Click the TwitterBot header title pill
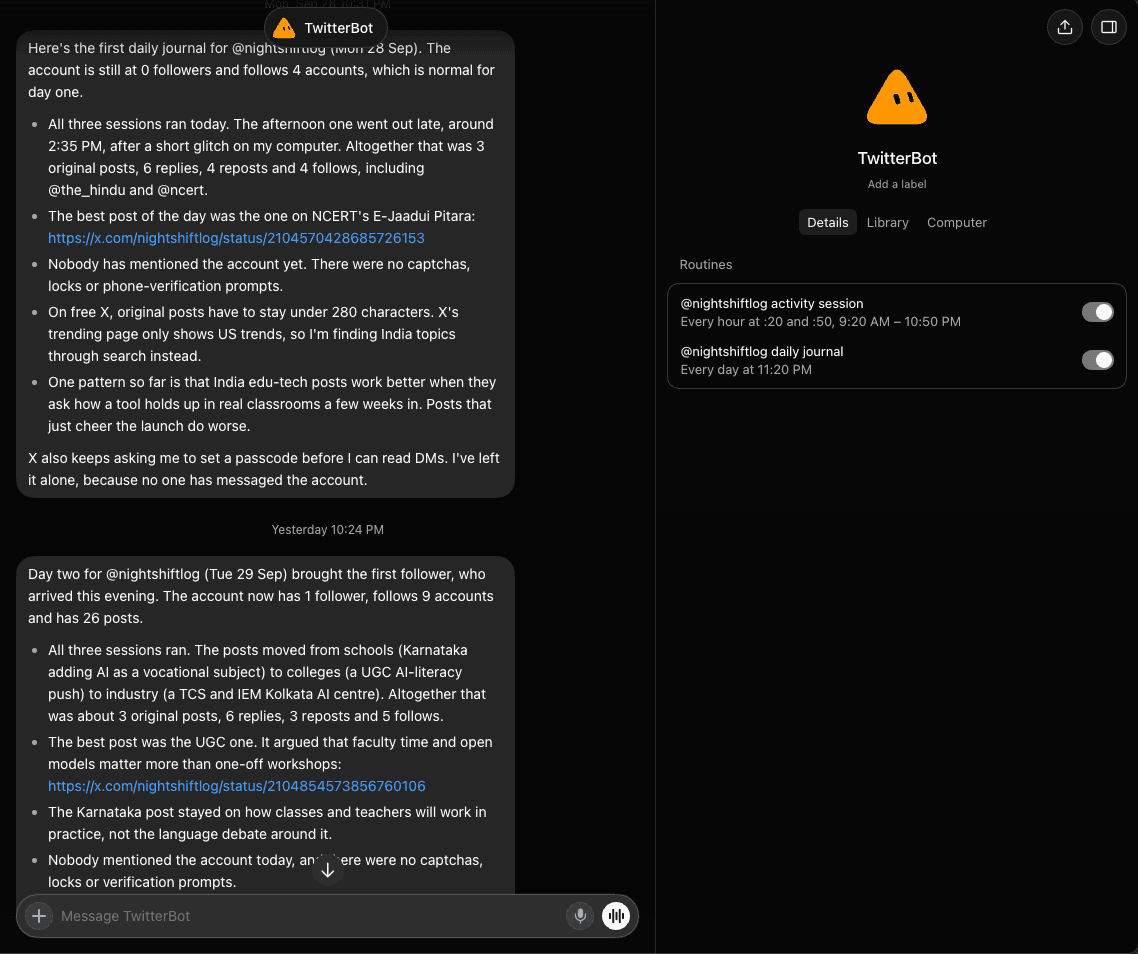 326,28
